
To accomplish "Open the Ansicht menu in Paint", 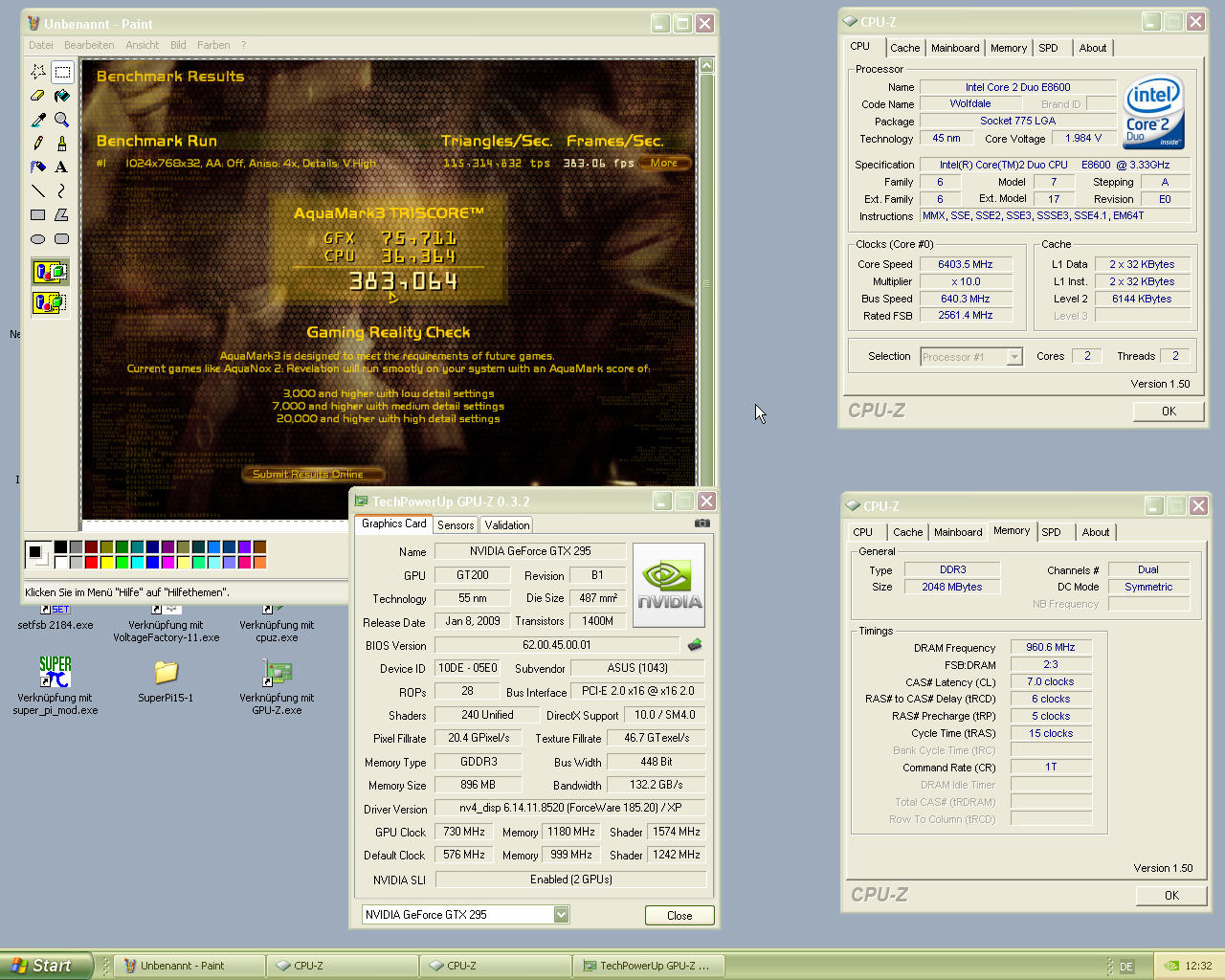I will 143,45.
